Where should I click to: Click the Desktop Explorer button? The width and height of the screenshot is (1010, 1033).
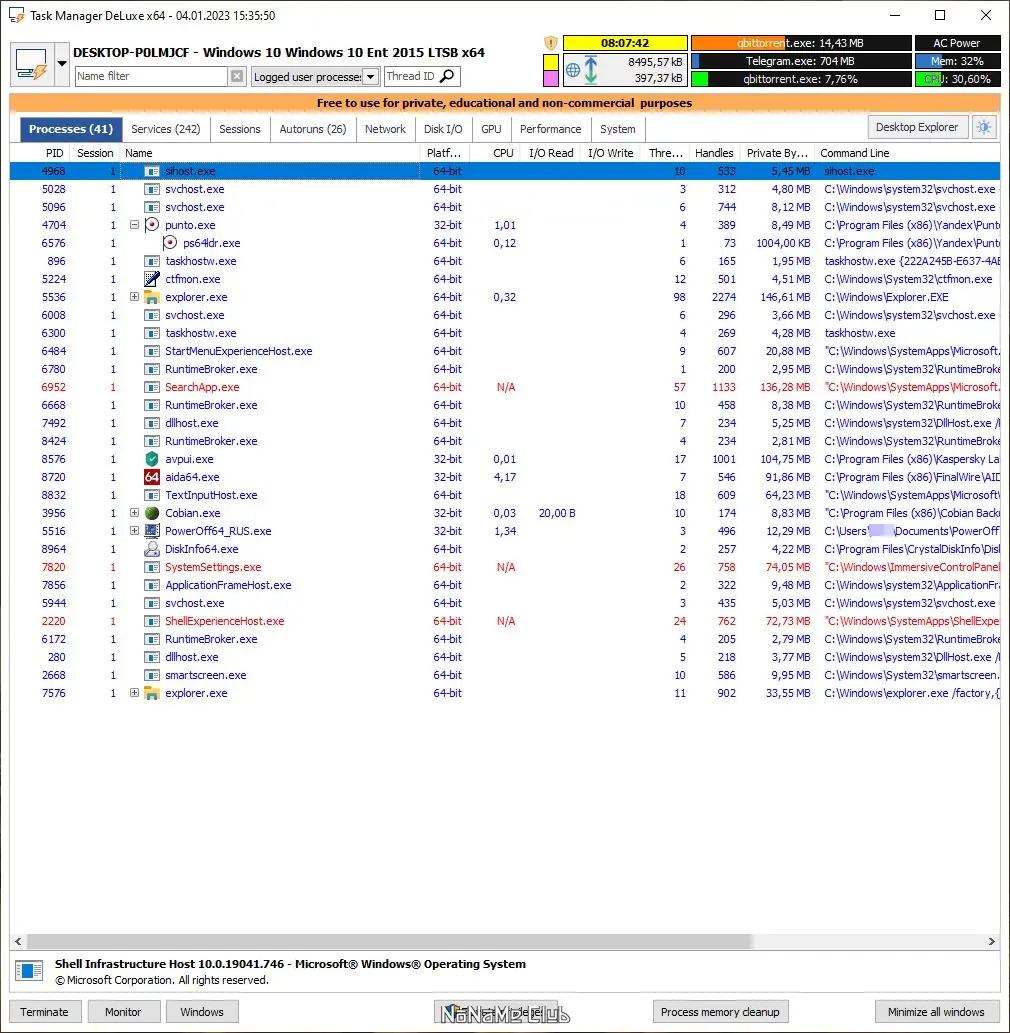click(x=917, y=127)
